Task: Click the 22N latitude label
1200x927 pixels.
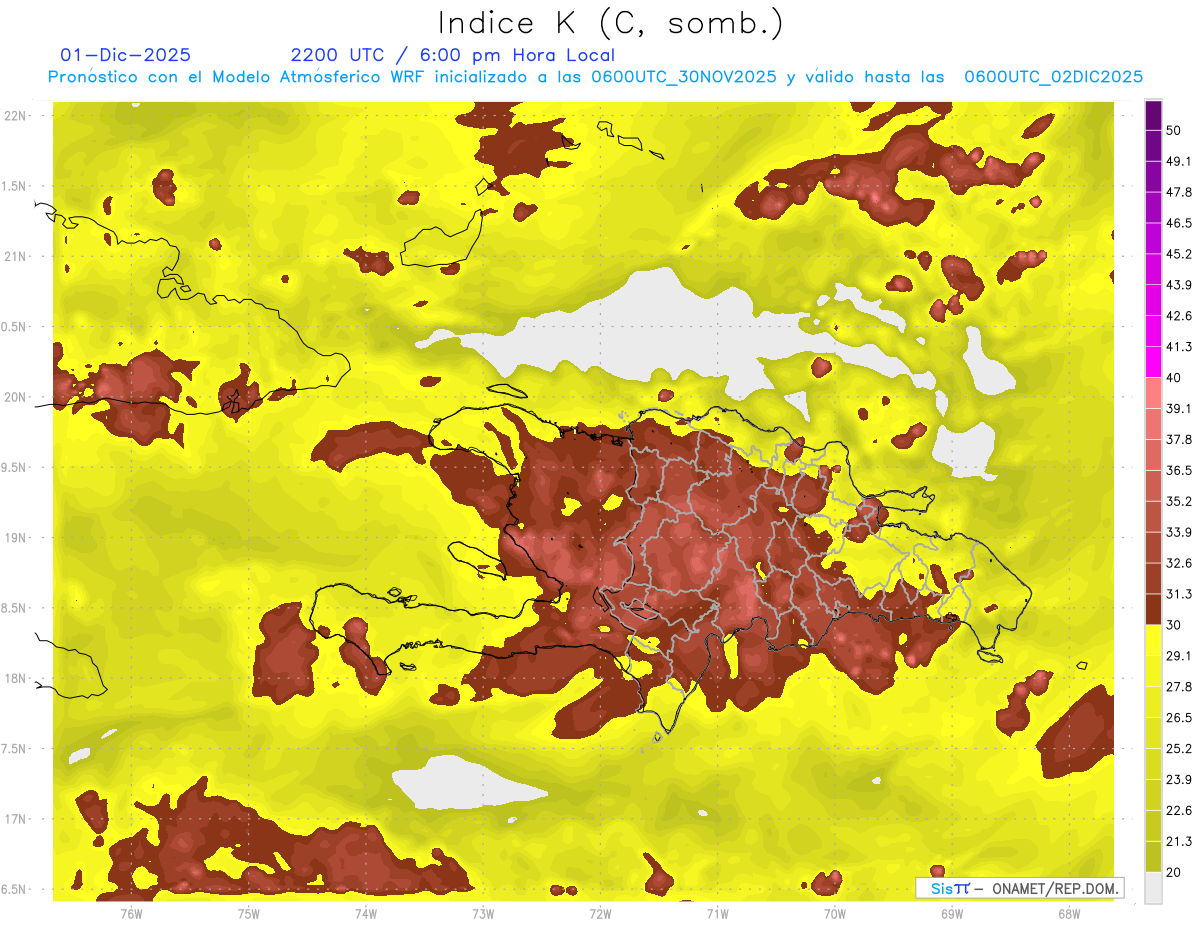Action: 15,116
